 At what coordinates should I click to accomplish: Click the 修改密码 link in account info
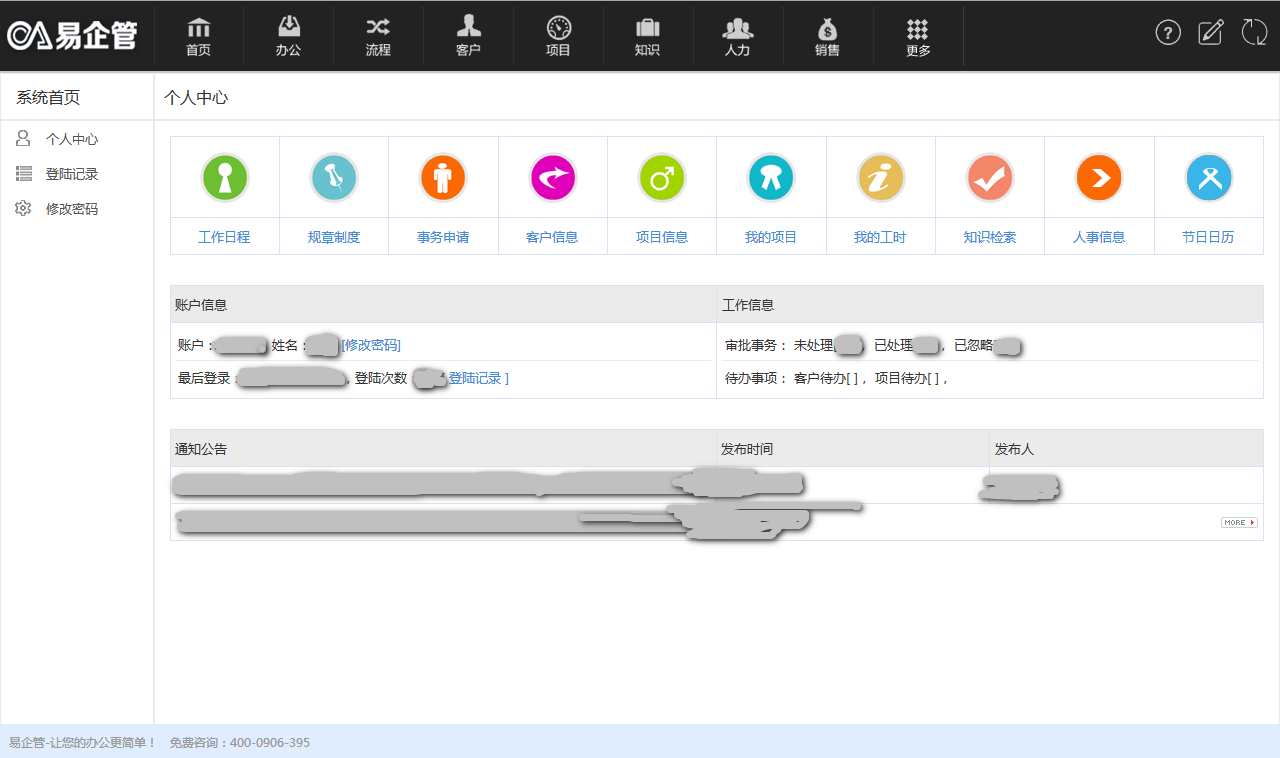[x=369, y=345]
